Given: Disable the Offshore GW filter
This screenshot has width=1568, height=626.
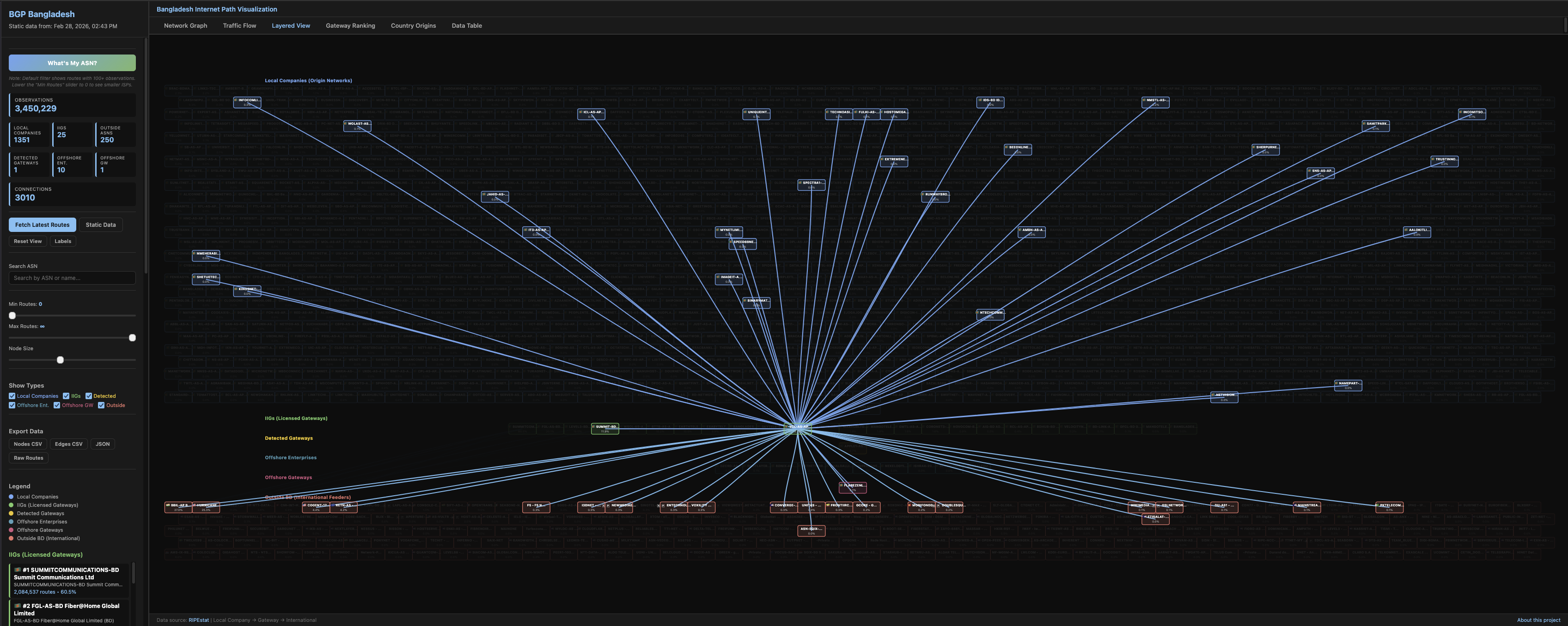Looking at the screenshot, I should click(x=56, y=405).
